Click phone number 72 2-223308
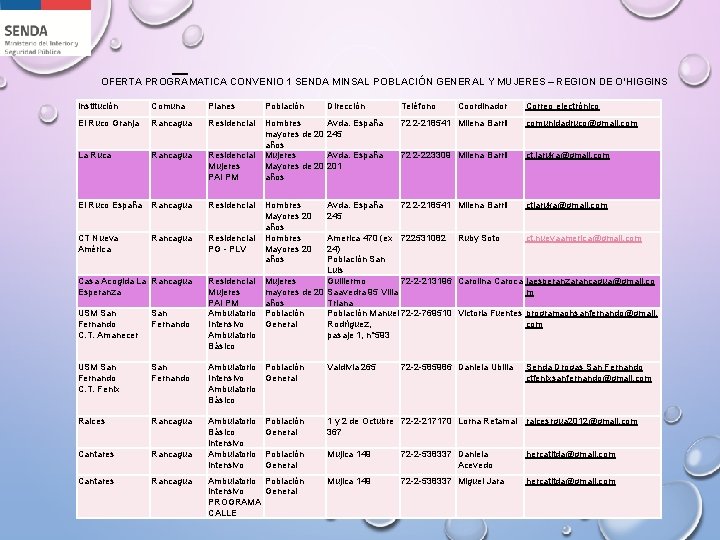This screenshot has height=540, width=720. 426,156
